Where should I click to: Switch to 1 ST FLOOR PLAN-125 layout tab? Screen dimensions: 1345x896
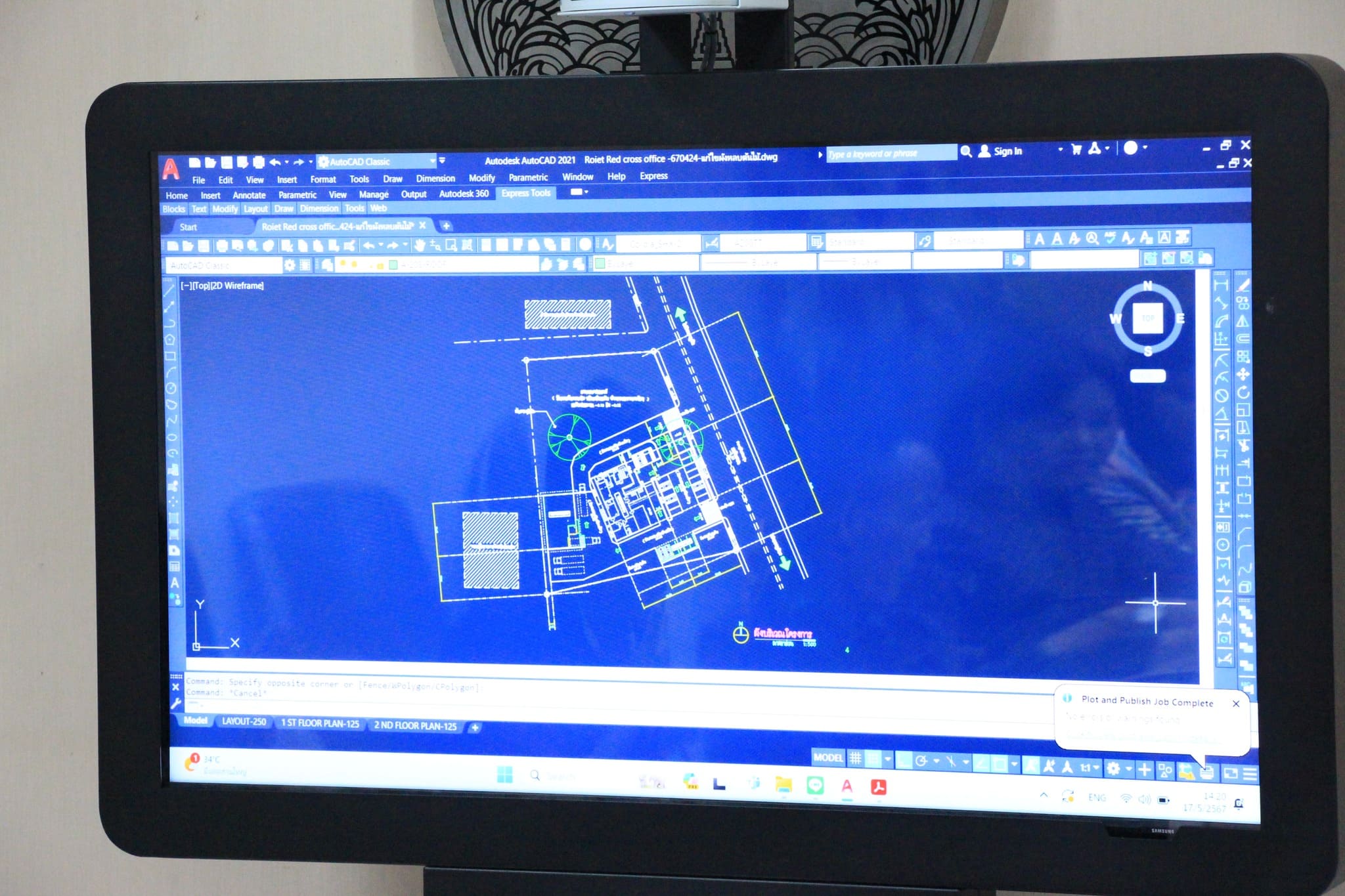[320, 723]
